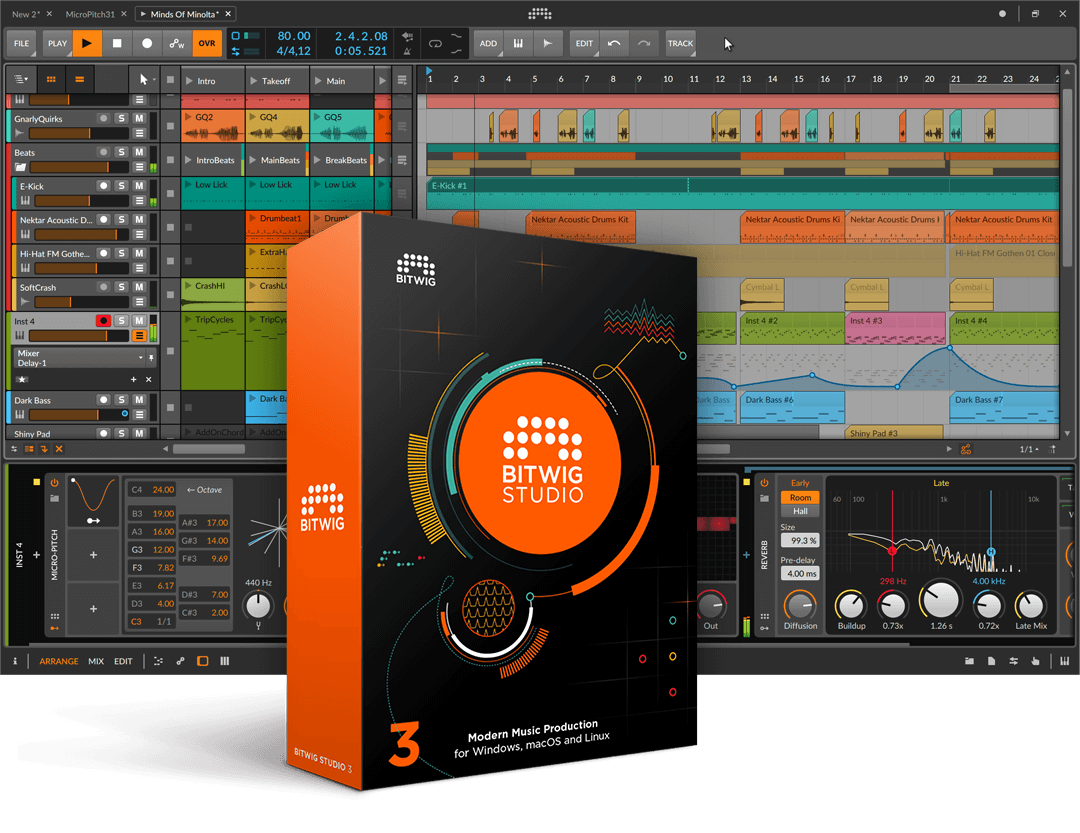Click the star favorite icon in Inst 4
The image size is (1080, 833).
pyautogui.click(x=22, y=380)
